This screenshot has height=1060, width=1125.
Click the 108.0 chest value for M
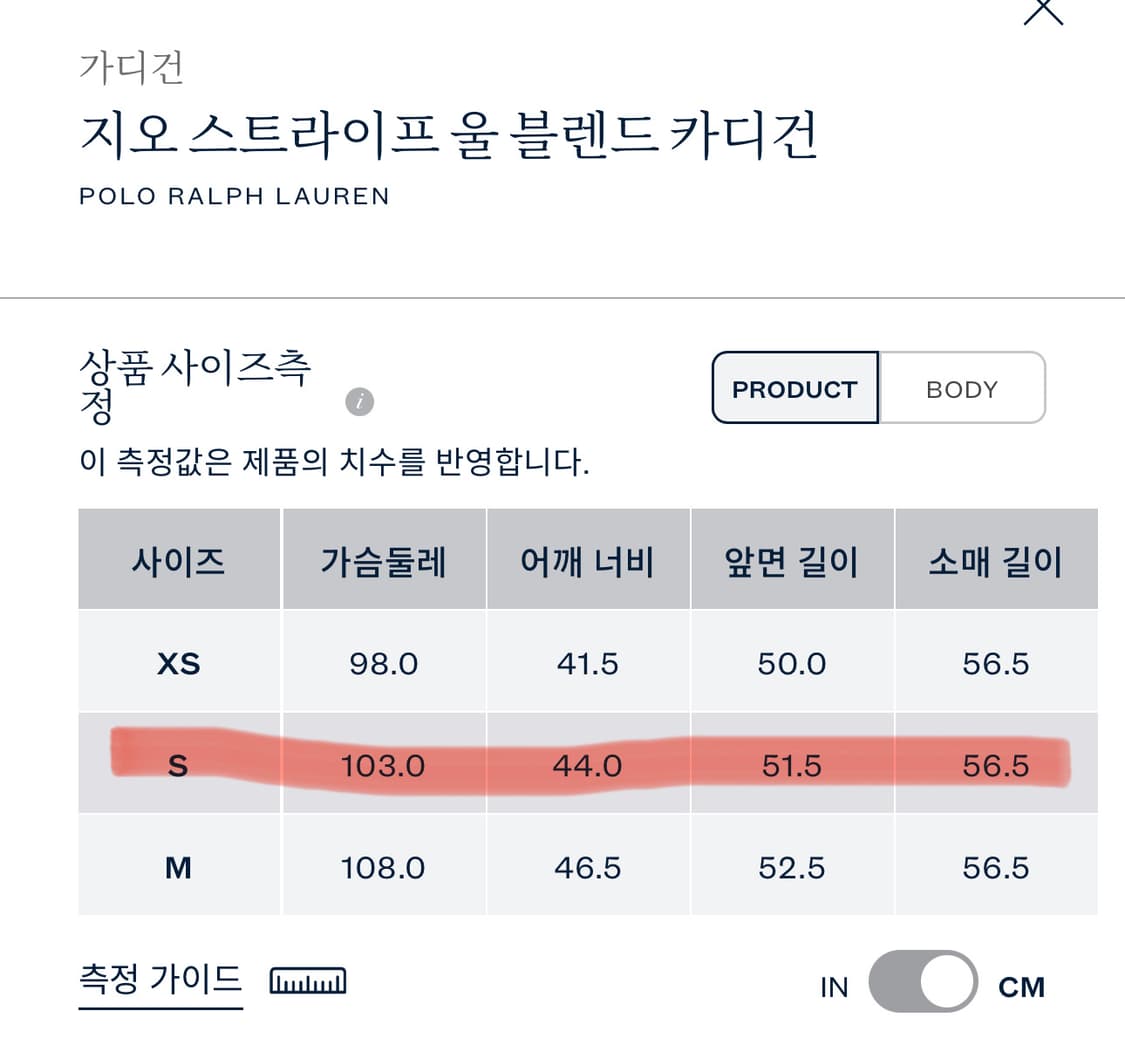pos(383,868)
